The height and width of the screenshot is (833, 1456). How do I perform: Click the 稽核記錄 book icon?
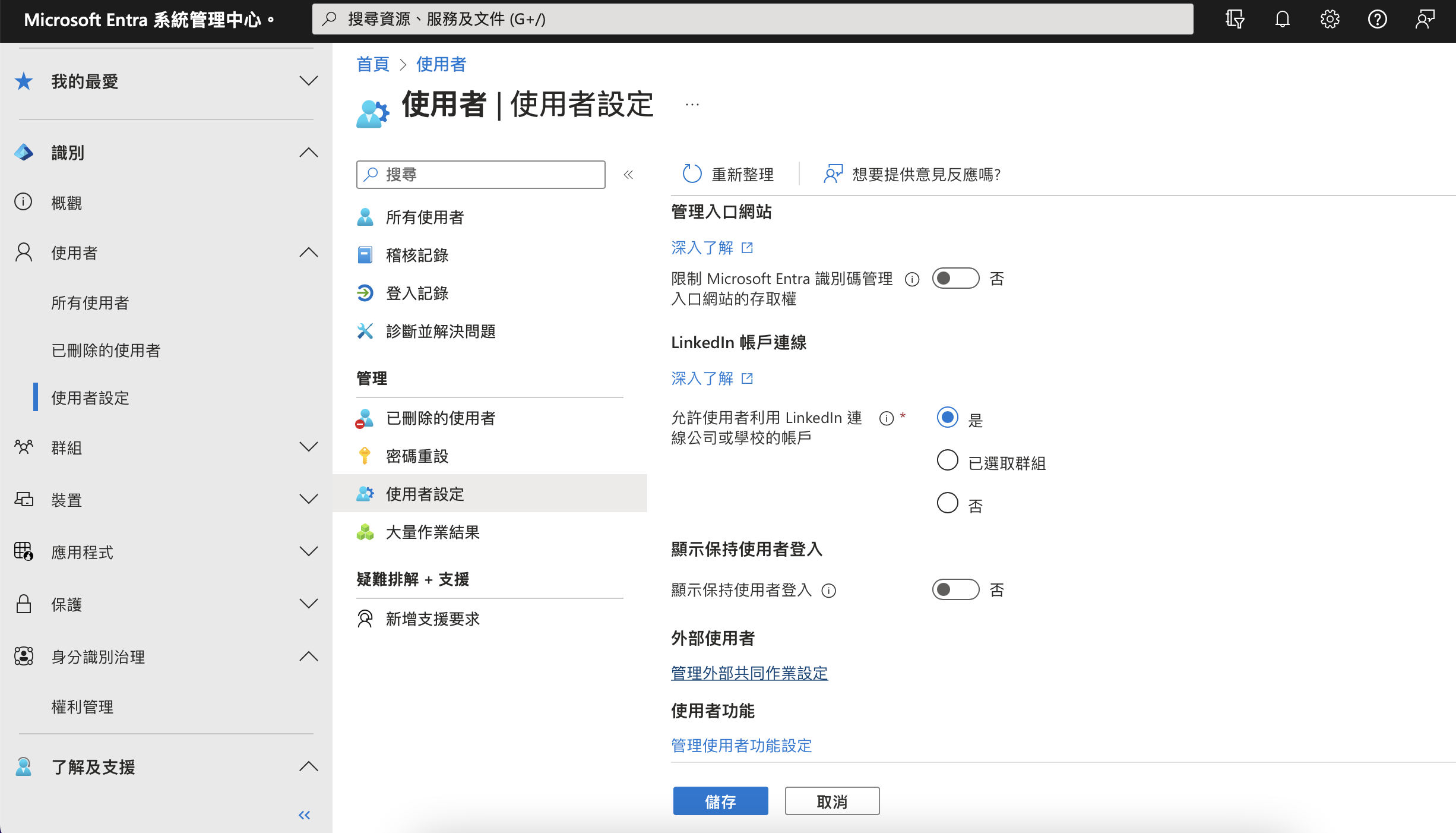click(x=365, y=255)
